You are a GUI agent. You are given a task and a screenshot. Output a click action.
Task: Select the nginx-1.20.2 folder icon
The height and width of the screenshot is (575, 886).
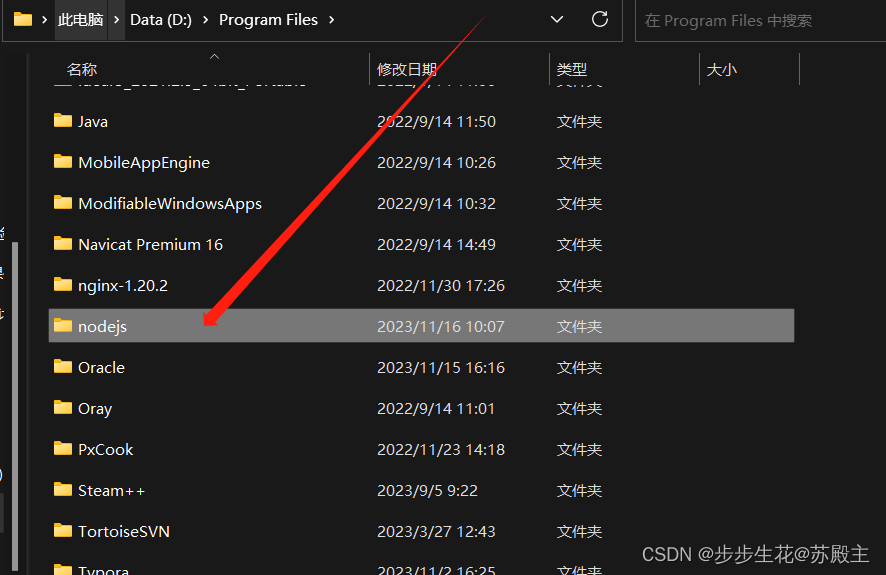[63, 285]
